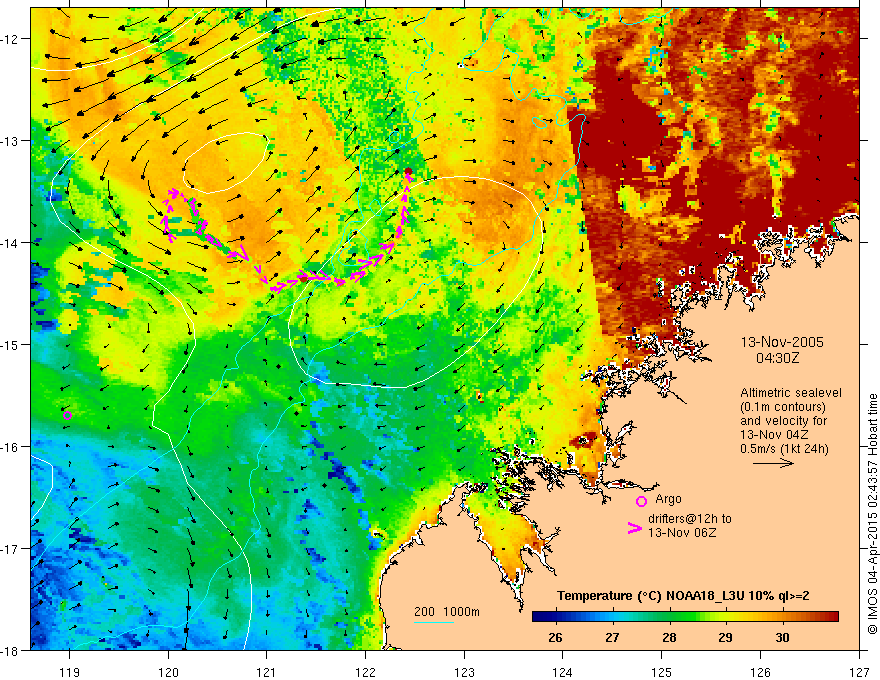Click the cyan depth contour legend line

tap(434, 622)
